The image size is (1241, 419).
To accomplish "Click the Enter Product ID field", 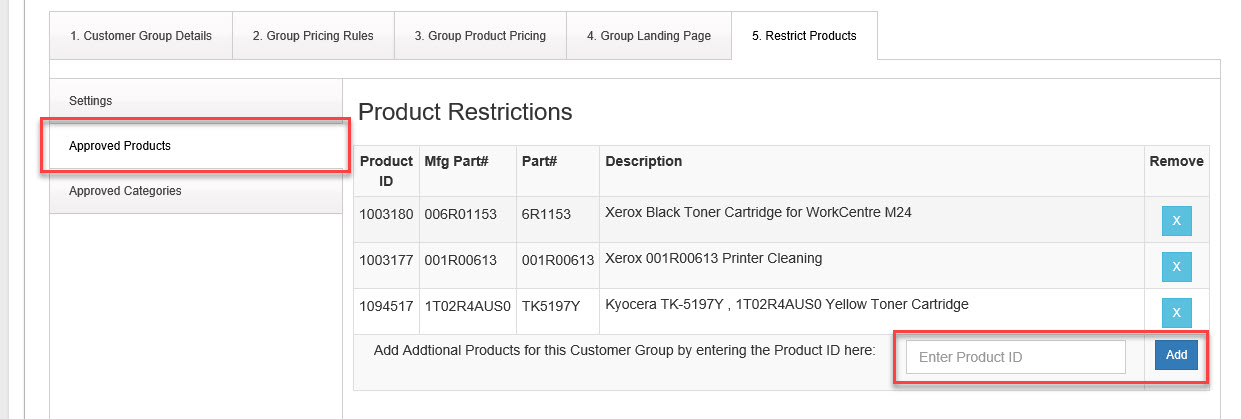I will click(1015, 357).
